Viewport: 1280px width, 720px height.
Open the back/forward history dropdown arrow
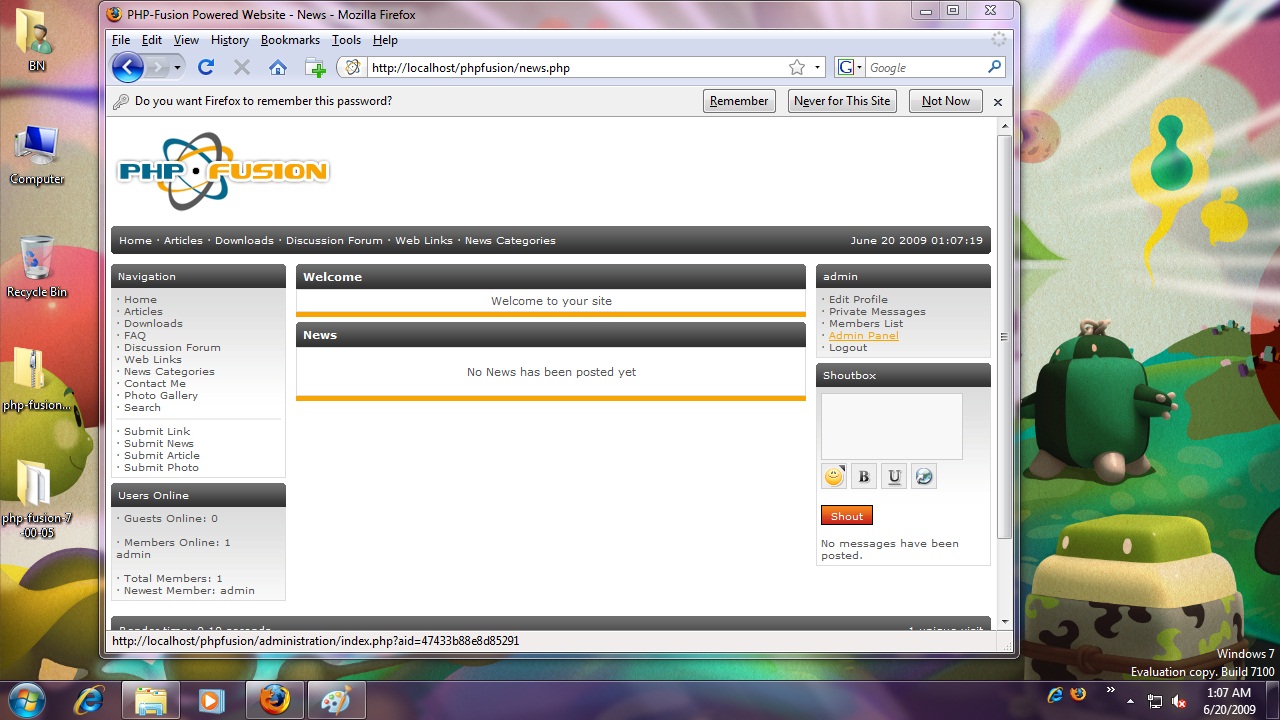pyautogui.click(x=178, y=68)
